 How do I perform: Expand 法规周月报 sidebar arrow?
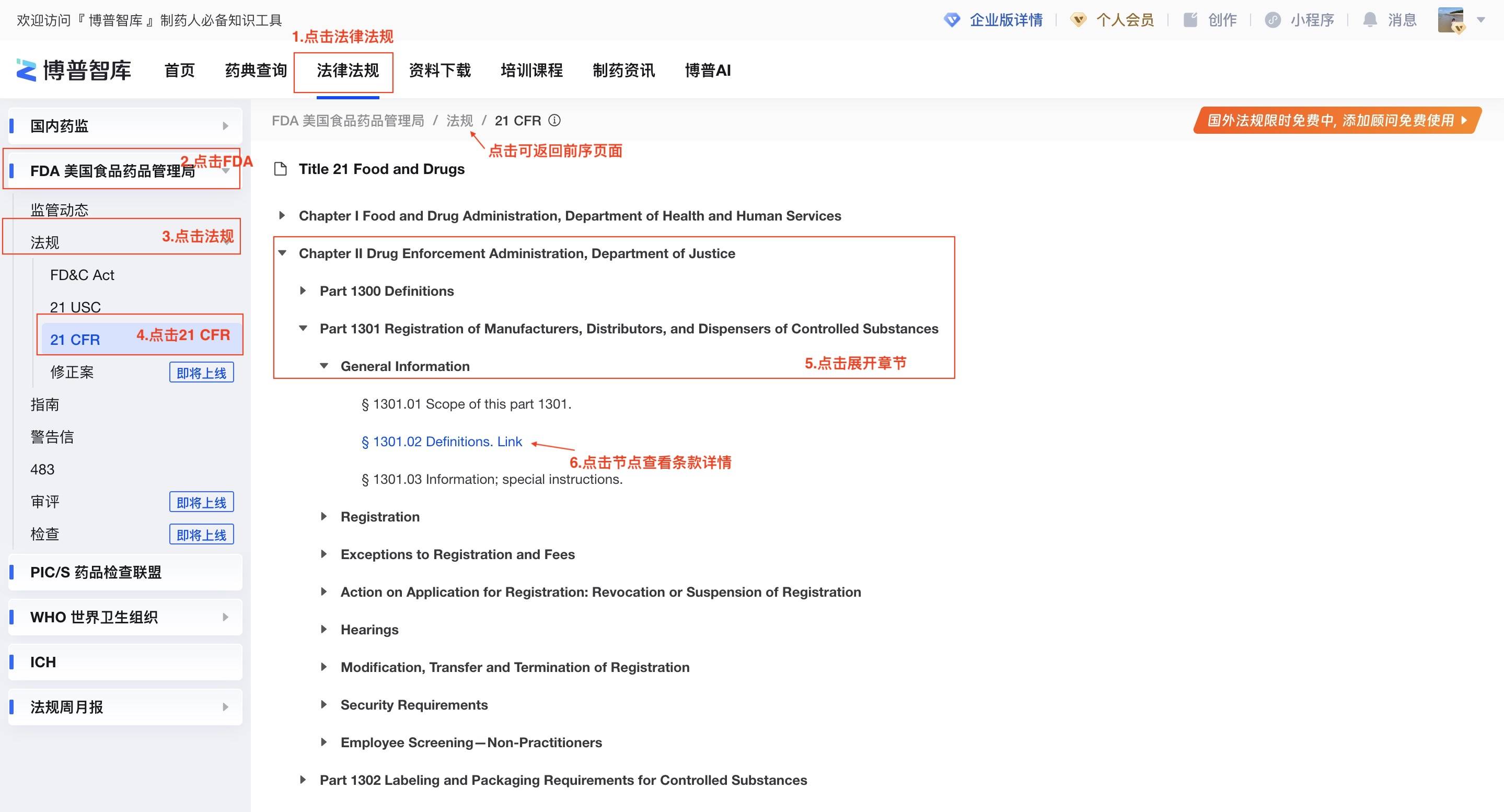coord(225,707)
